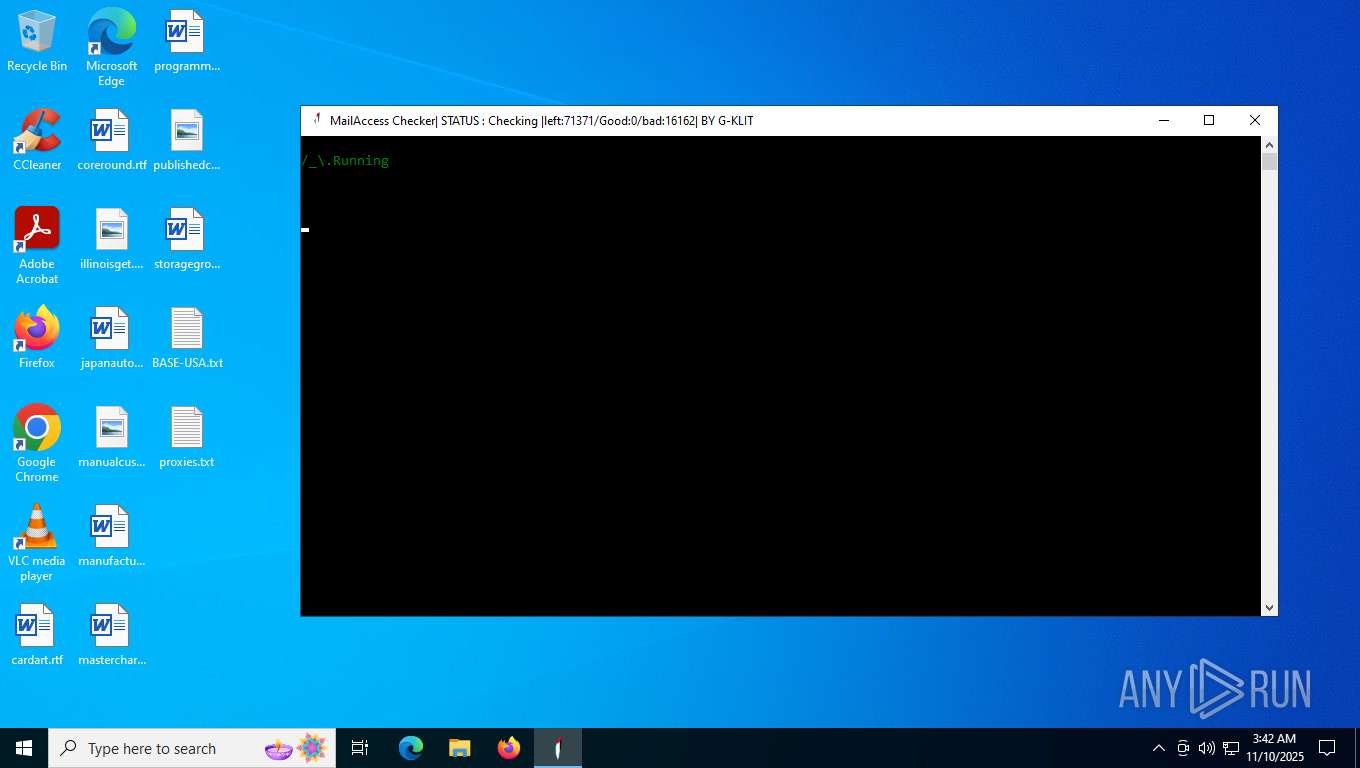Viewport: 1360px width, 768px height.
Task: Open File Explorer from the taskbar
Action: coord(460,748)
